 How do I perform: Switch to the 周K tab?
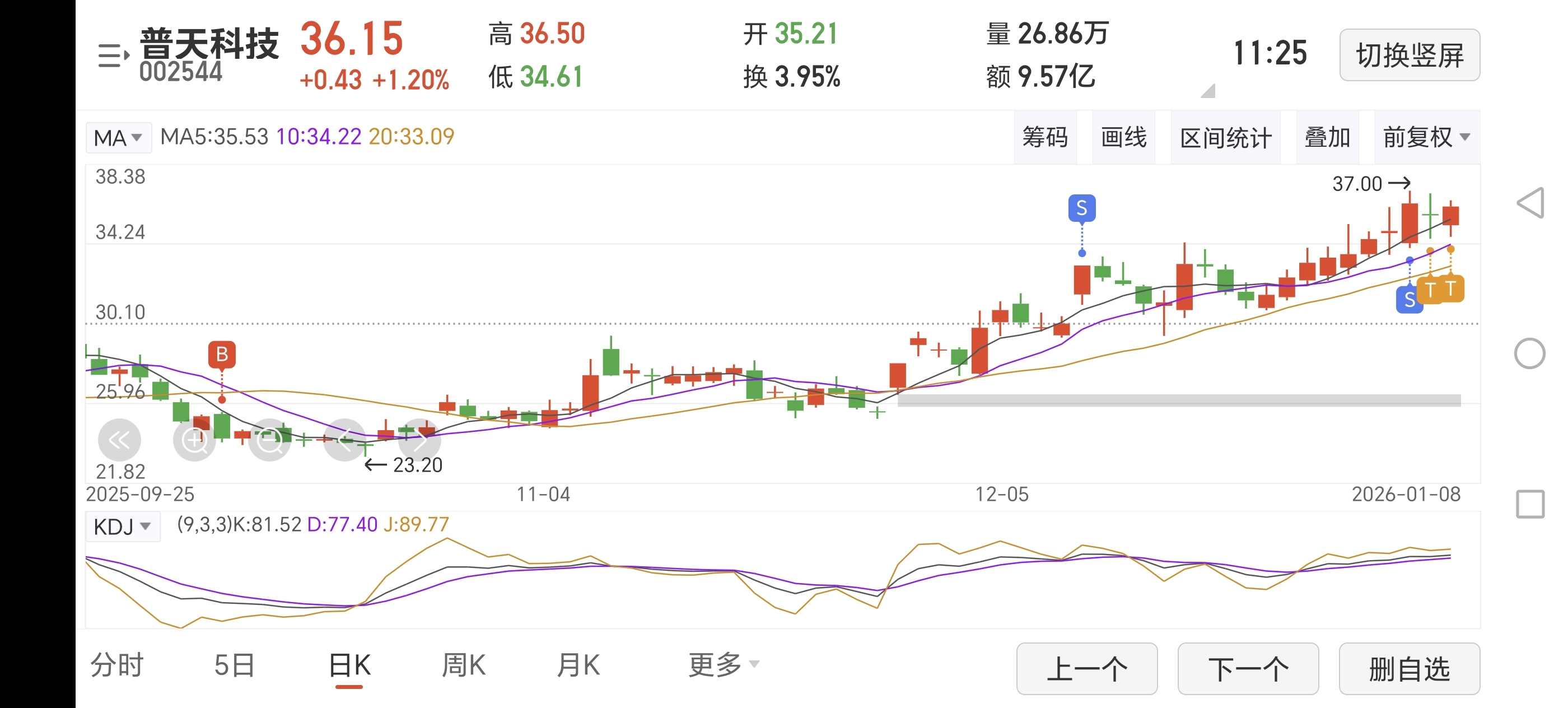coord(463,664)
